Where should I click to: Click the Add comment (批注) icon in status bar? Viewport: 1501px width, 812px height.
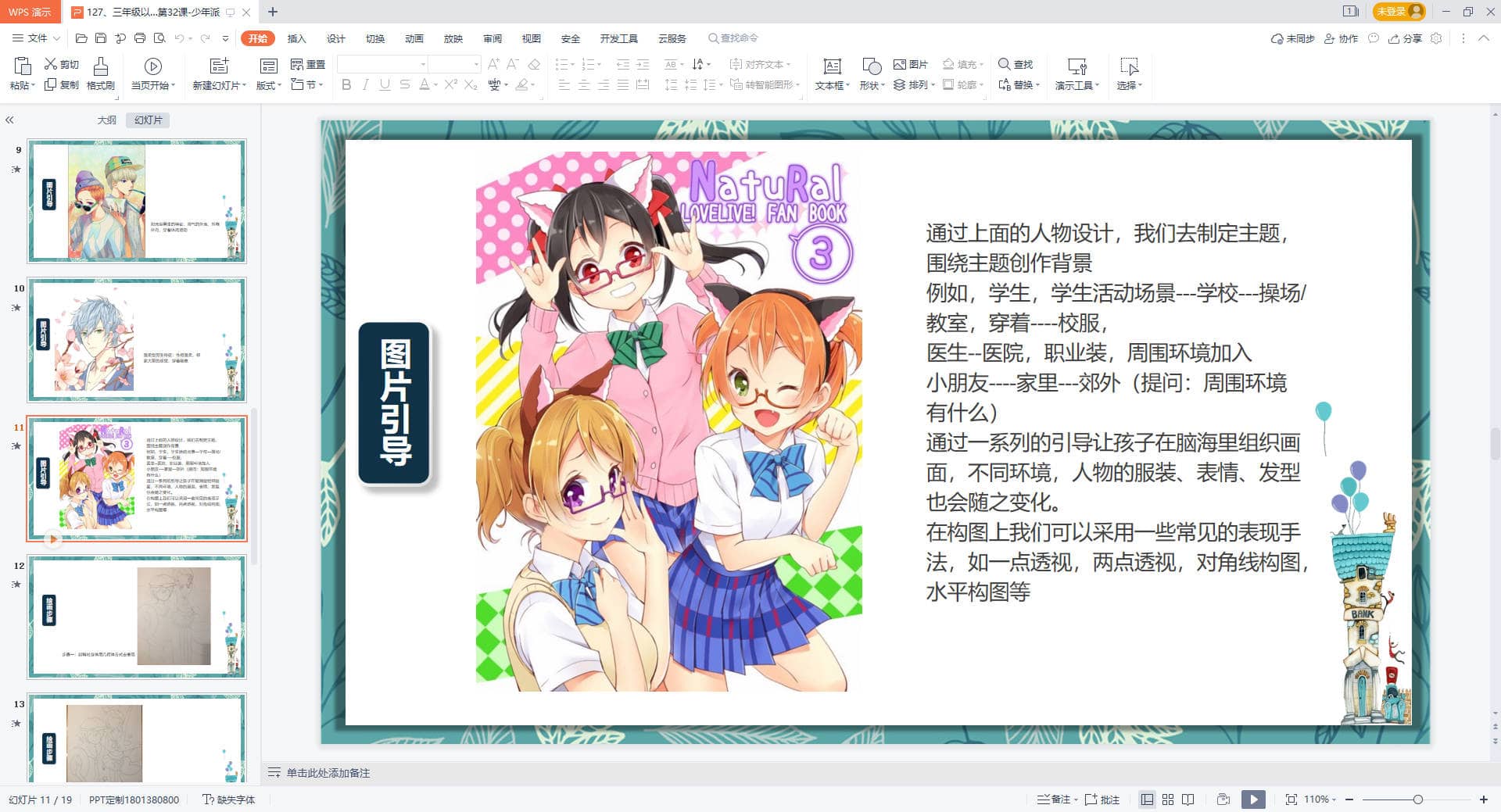tap(1091, 799)
